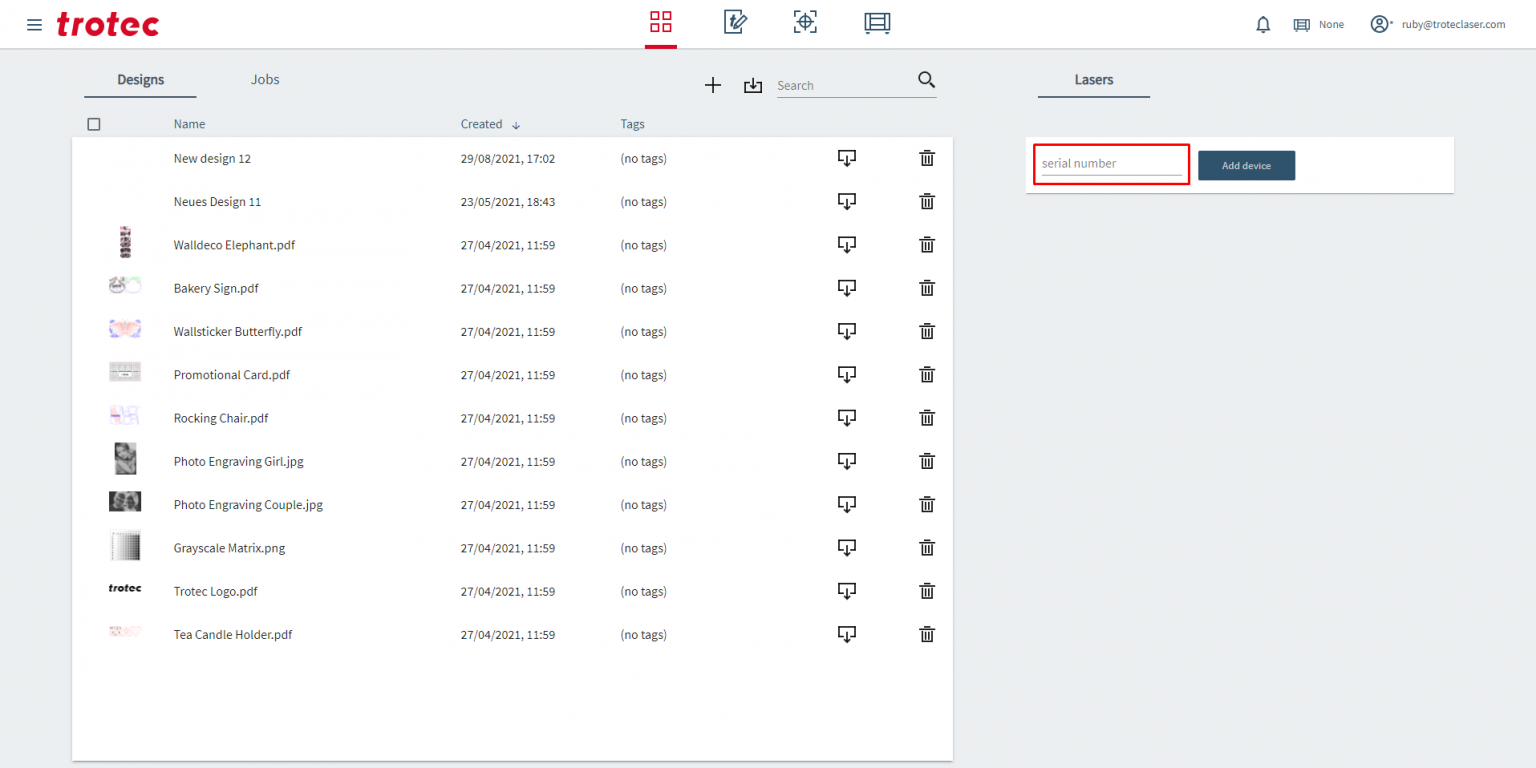
Task: Download the Trotec Logo.pdf design
Action: click(x=846, y=591)
